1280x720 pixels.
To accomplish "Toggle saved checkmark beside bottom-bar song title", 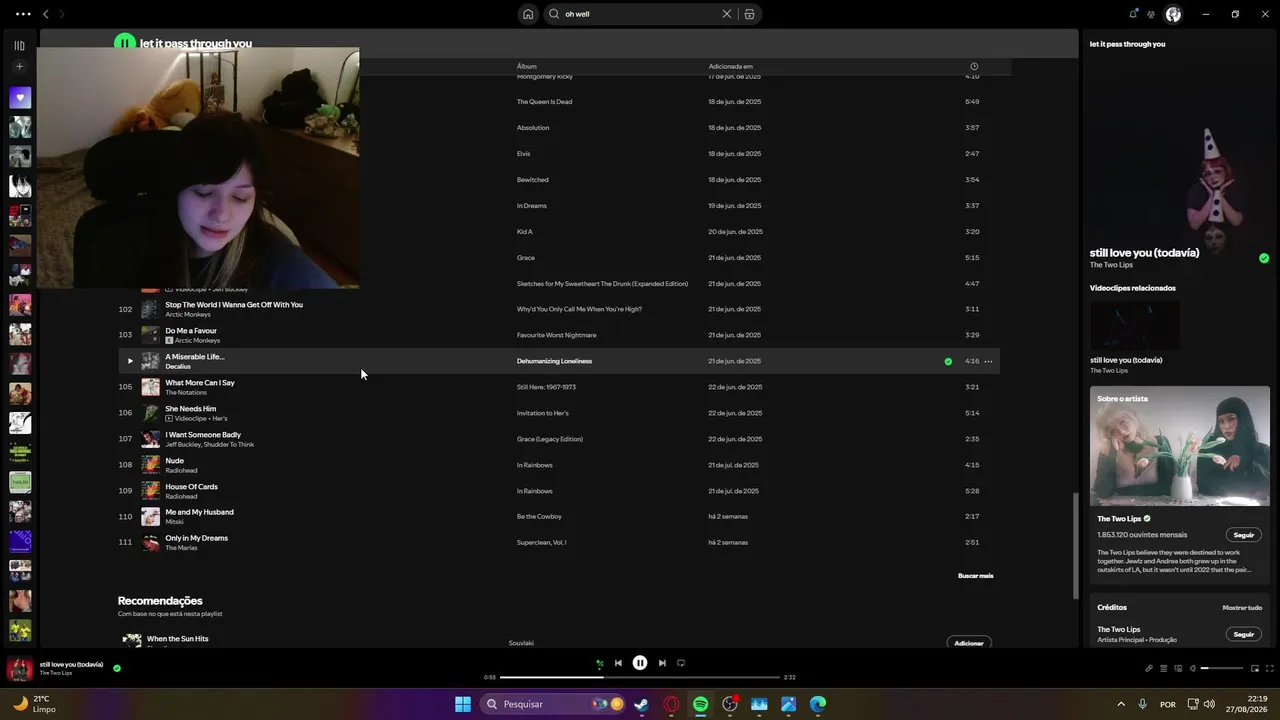I will click(117, 668).
